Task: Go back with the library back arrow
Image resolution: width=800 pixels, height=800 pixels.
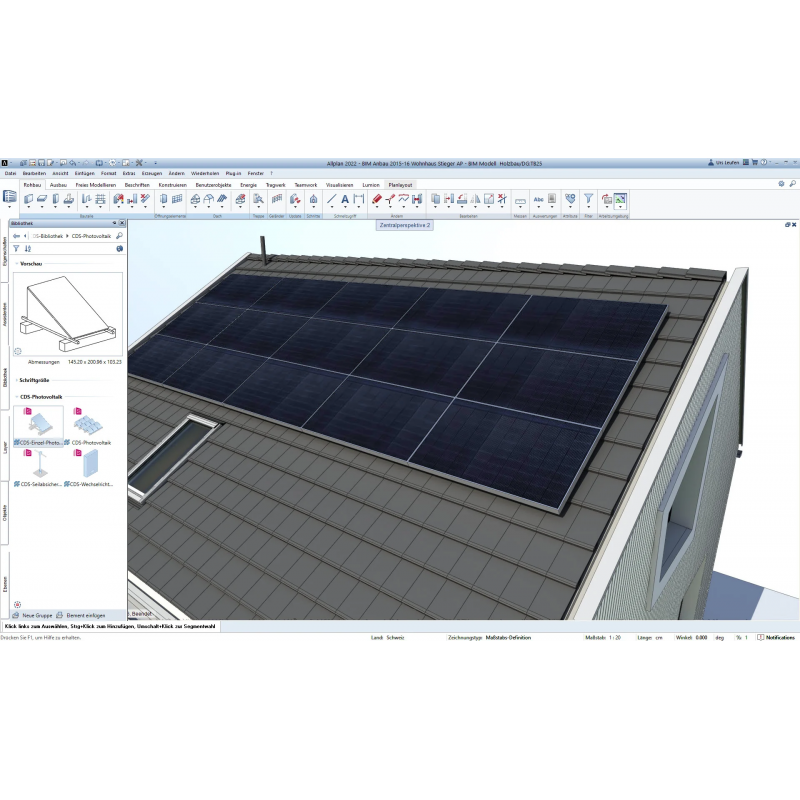Action: [16, 236]
